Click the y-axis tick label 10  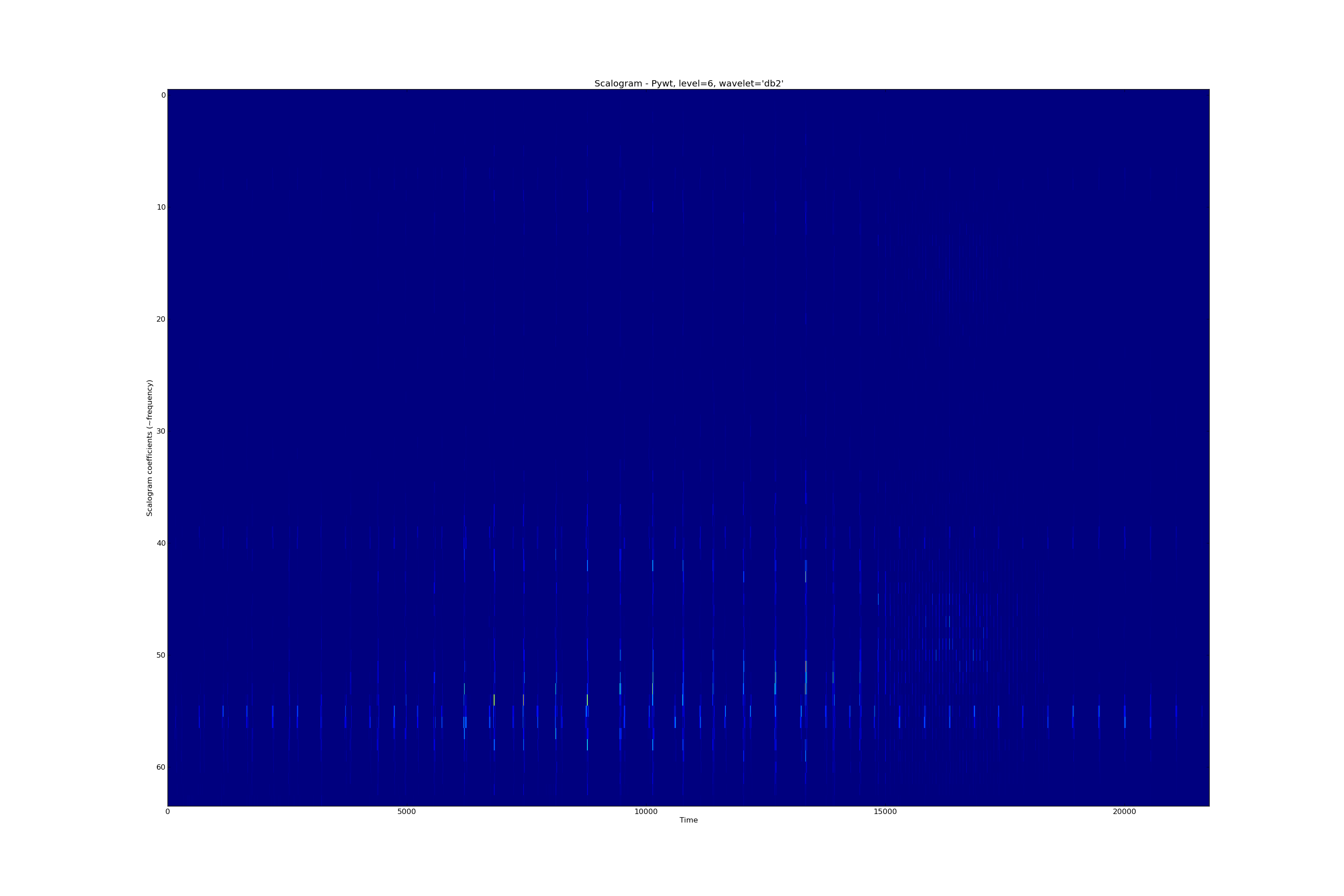tap(161, 207)
